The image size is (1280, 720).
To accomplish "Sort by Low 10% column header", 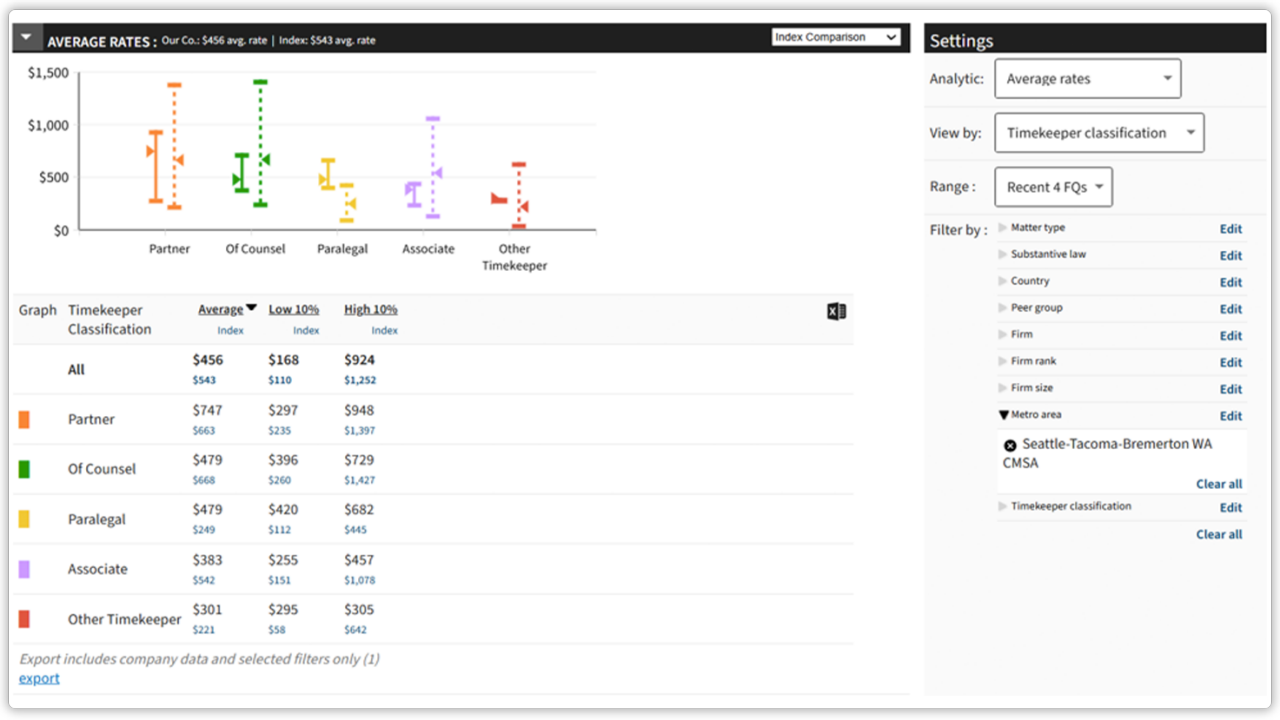I will [x=293, y=309].
